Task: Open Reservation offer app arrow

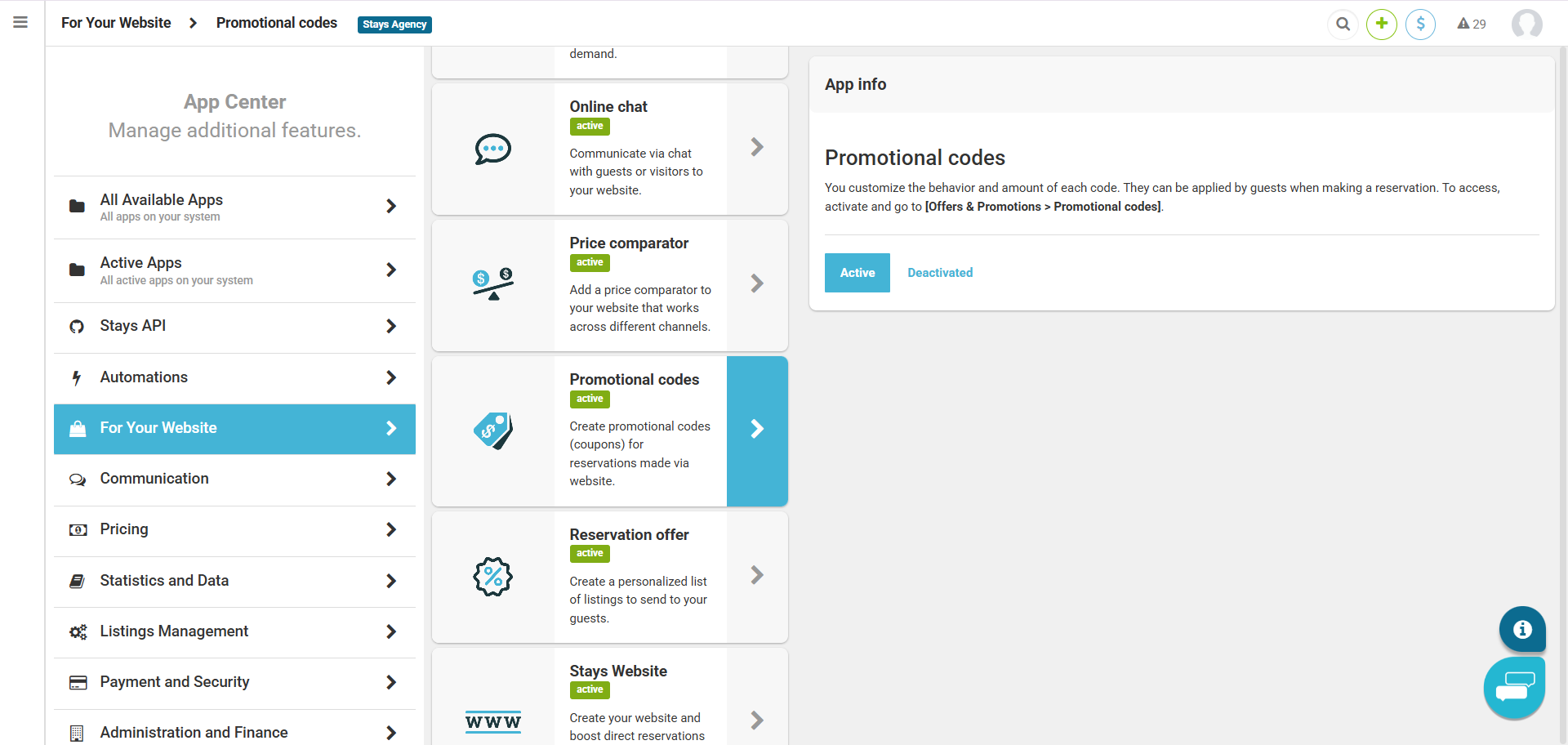Action: 757,576
